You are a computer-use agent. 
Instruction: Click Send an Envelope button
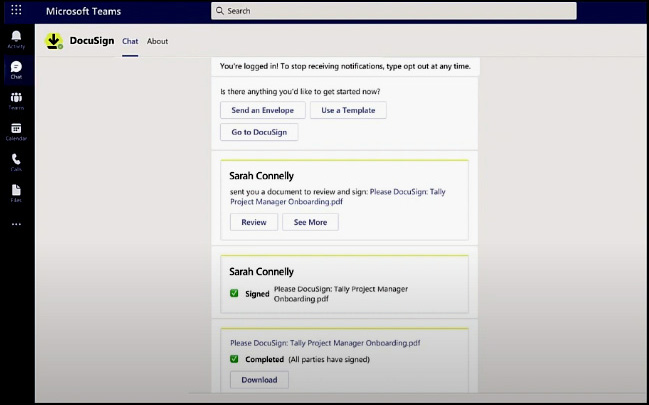262,110
